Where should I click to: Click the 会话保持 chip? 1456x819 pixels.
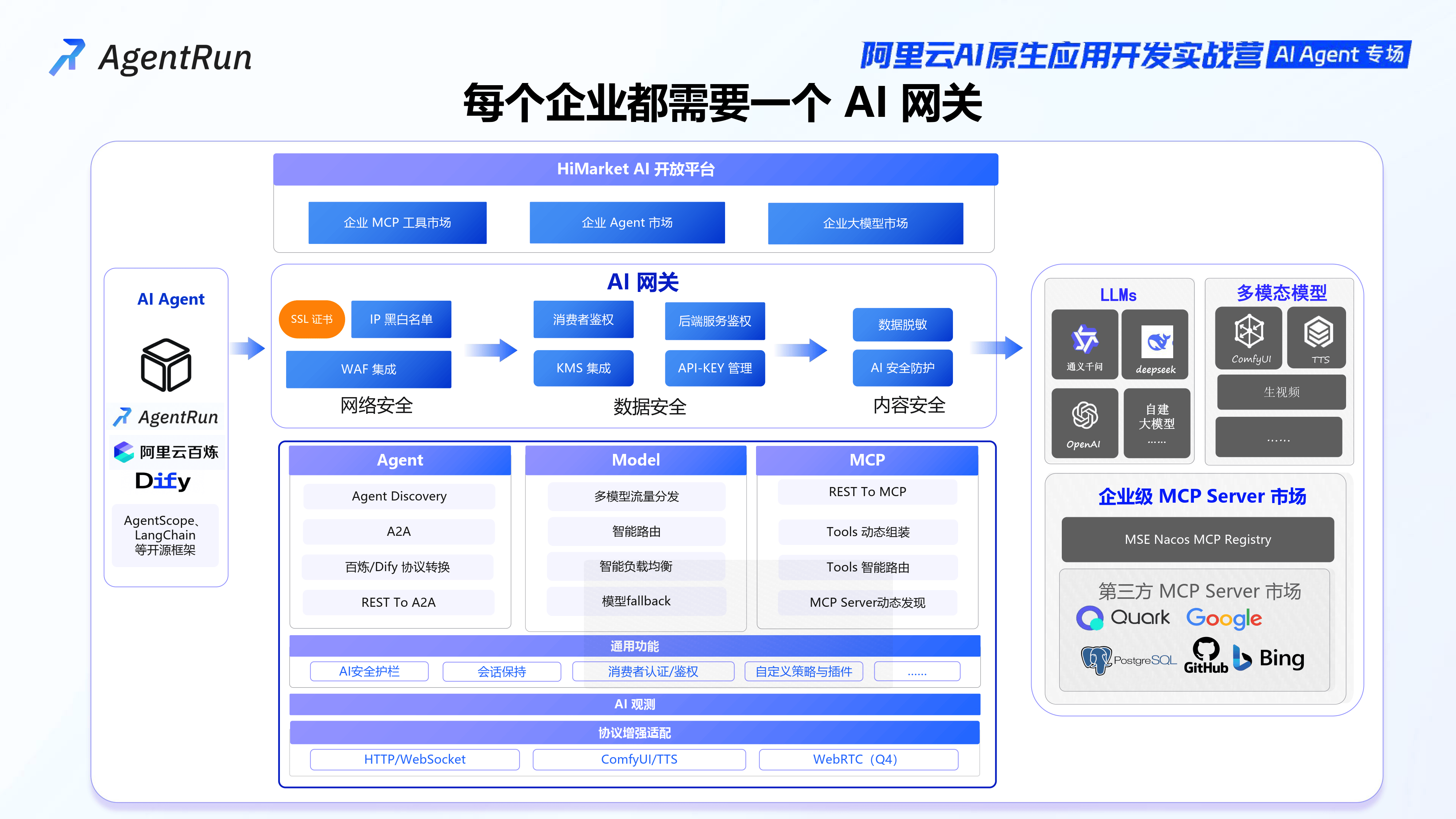point(502,672)
